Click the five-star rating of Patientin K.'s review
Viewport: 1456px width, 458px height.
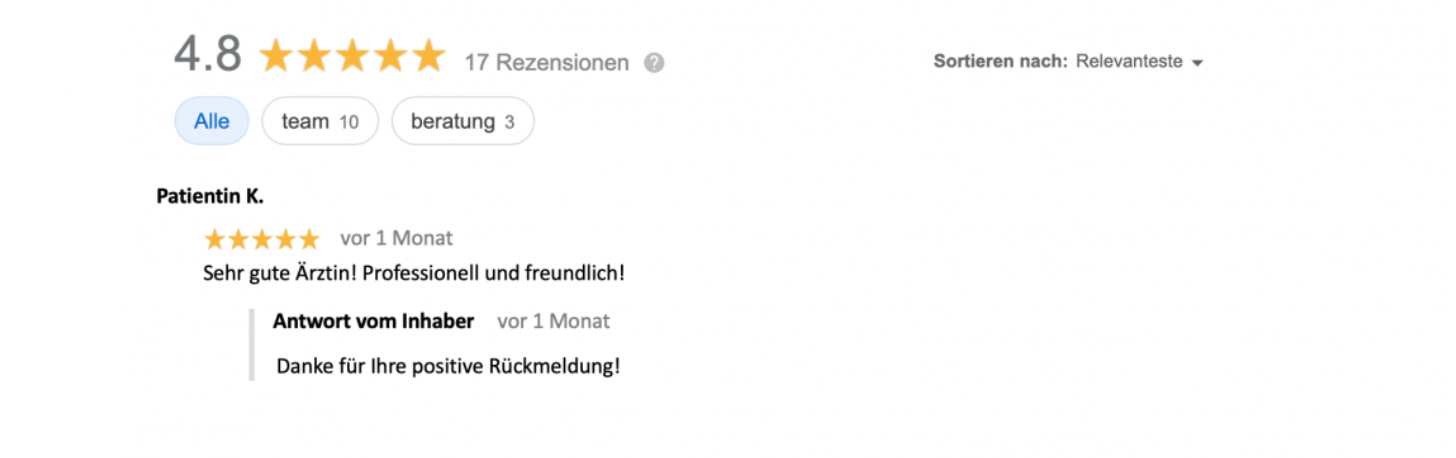click(x=262, y=239)
